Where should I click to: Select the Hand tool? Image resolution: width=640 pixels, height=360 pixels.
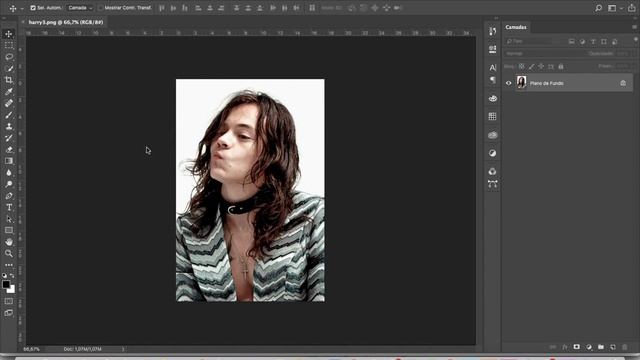click(9, 242)
